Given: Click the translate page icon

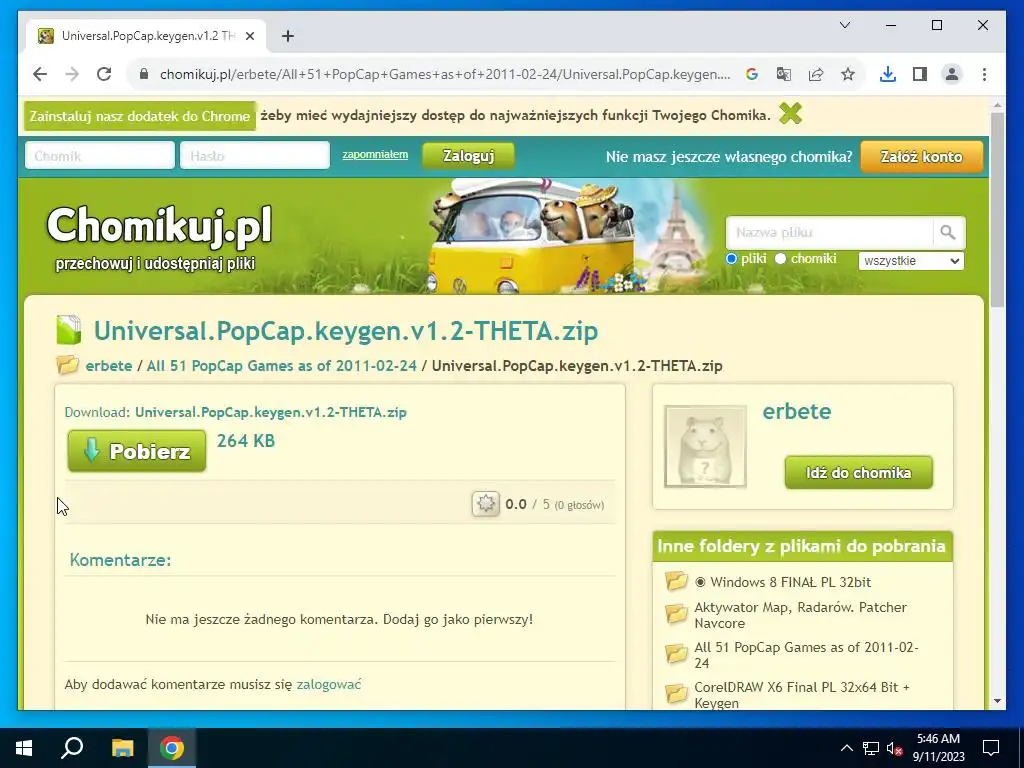Looking at the screenshot, I should [x=784, y=74].
